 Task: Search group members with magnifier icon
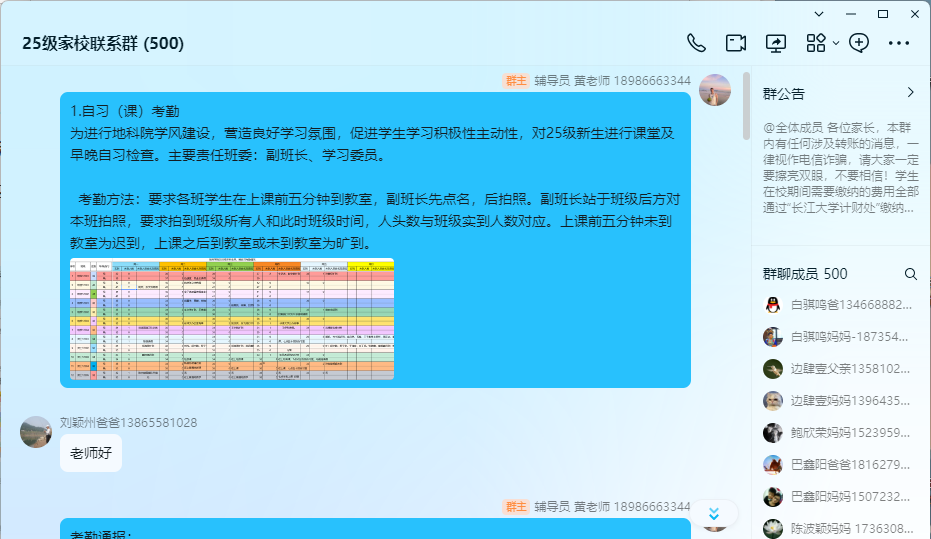point(910,274)
